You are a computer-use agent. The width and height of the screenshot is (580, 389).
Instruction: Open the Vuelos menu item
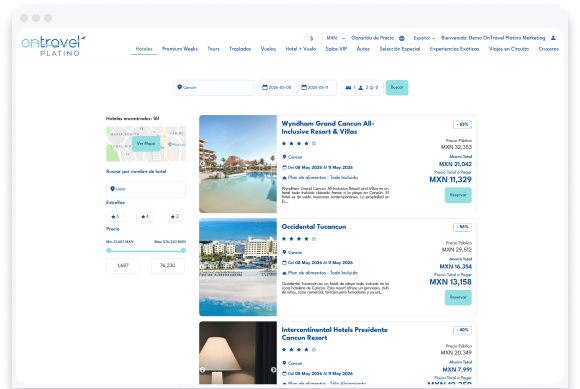tap(268, 49)
